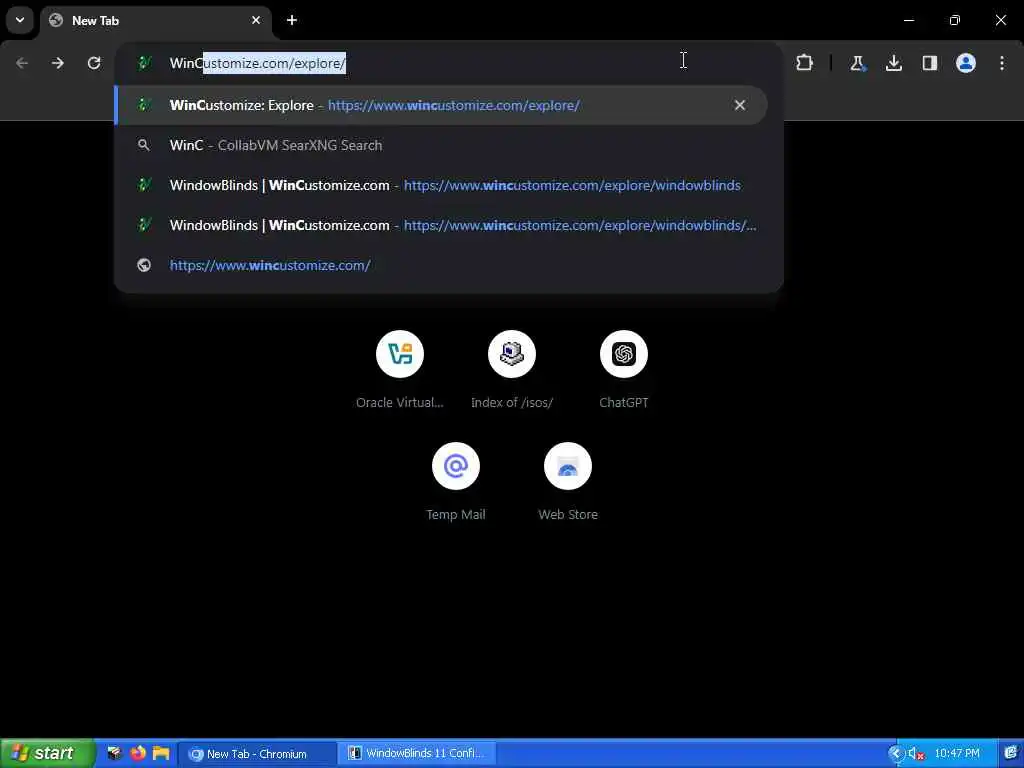Click first quick launch icon beside start

pos(115,753)
